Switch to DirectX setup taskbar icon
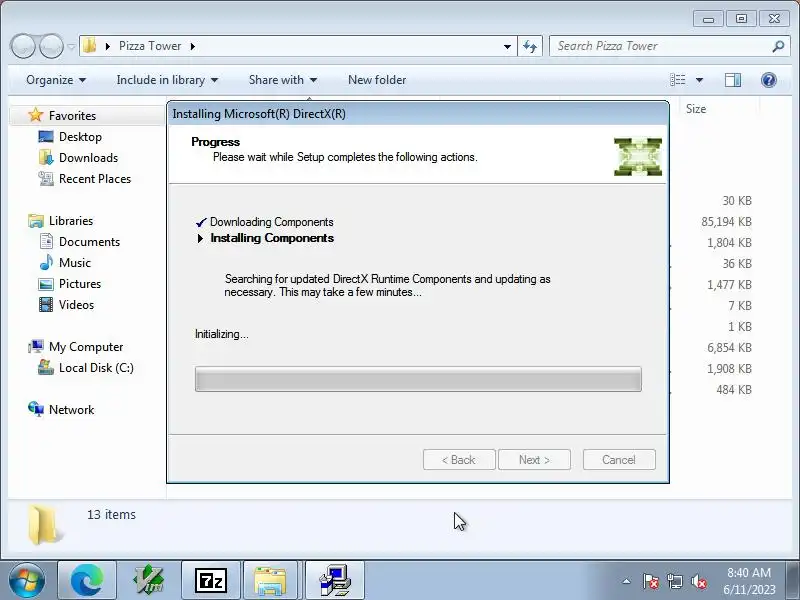The image size is (800, 600). click(x=335, y=581)
